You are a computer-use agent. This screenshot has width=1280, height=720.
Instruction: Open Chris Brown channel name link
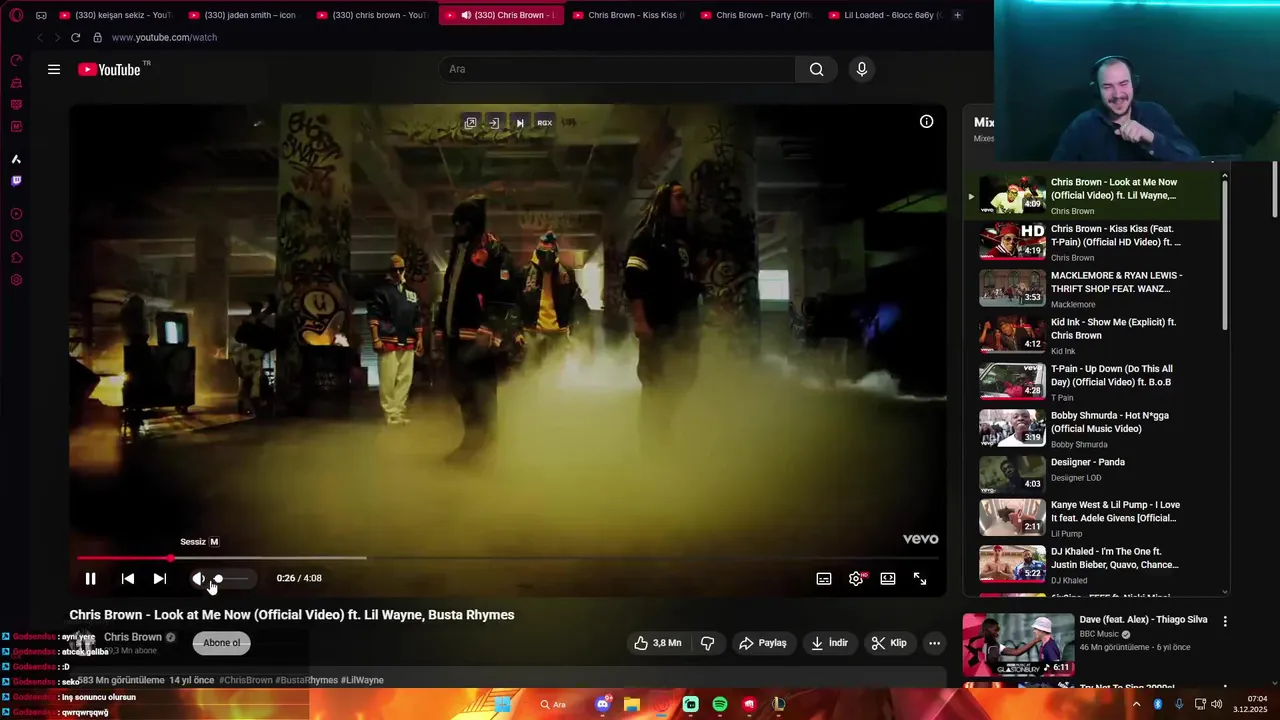pos(133,637)
